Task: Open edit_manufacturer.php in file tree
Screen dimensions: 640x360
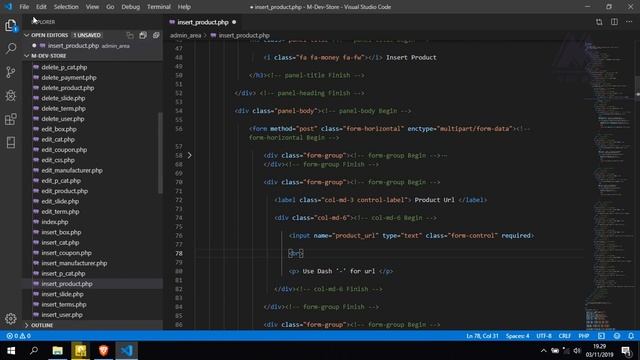Action: pyautogui.click(x=93, y=171)
